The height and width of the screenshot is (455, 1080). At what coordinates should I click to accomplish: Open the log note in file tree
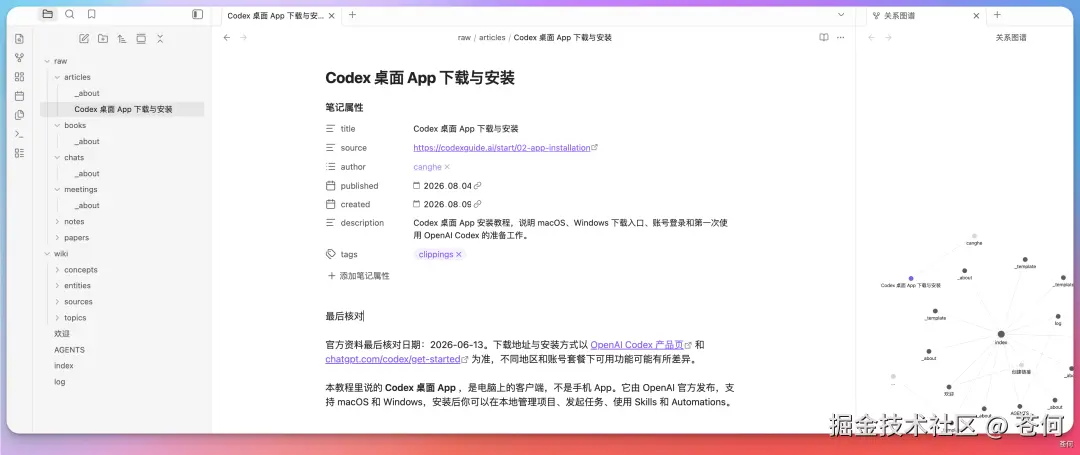[59, 381]
